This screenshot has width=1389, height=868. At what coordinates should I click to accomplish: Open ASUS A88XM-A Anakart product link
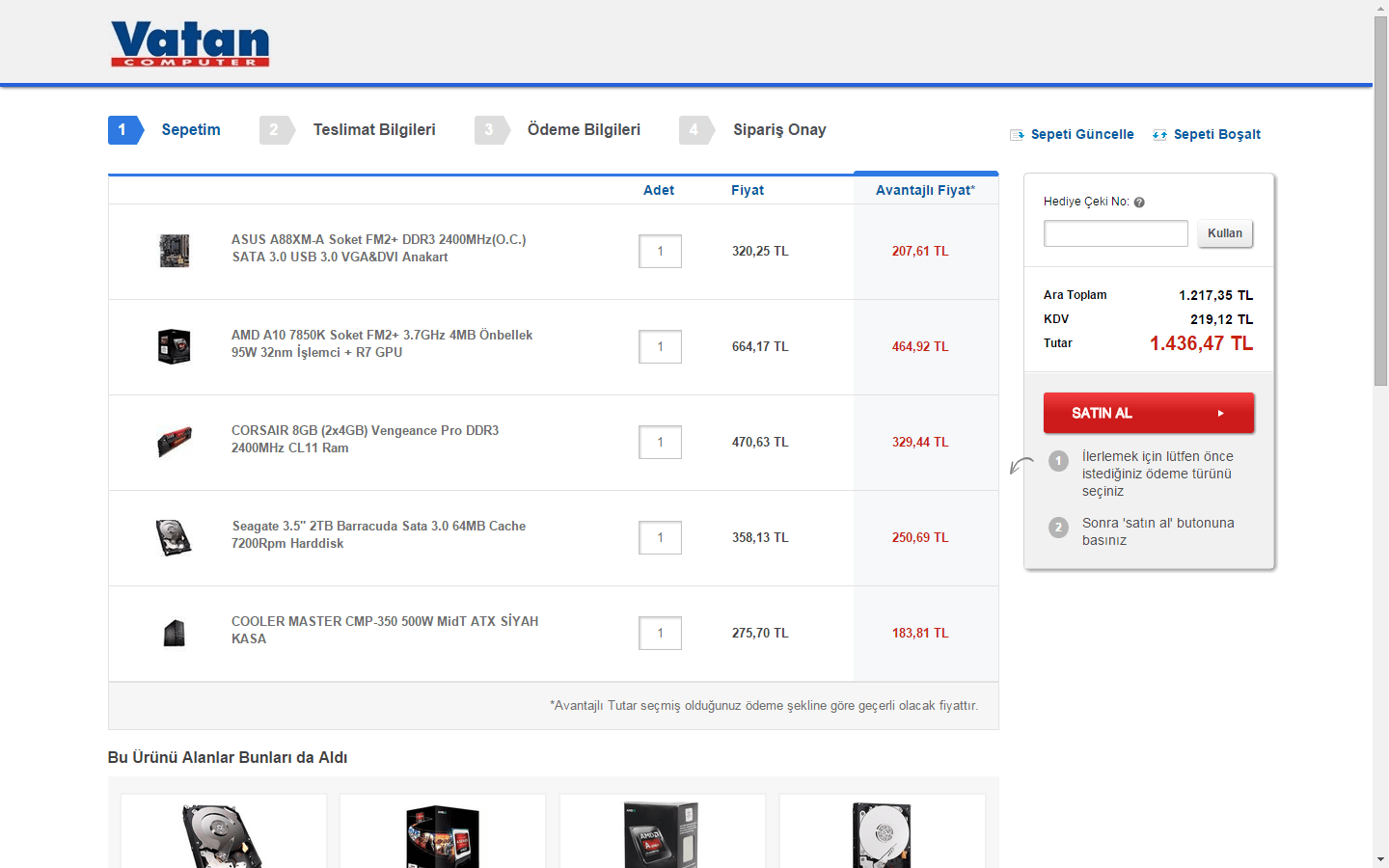[x=379, y=249]
